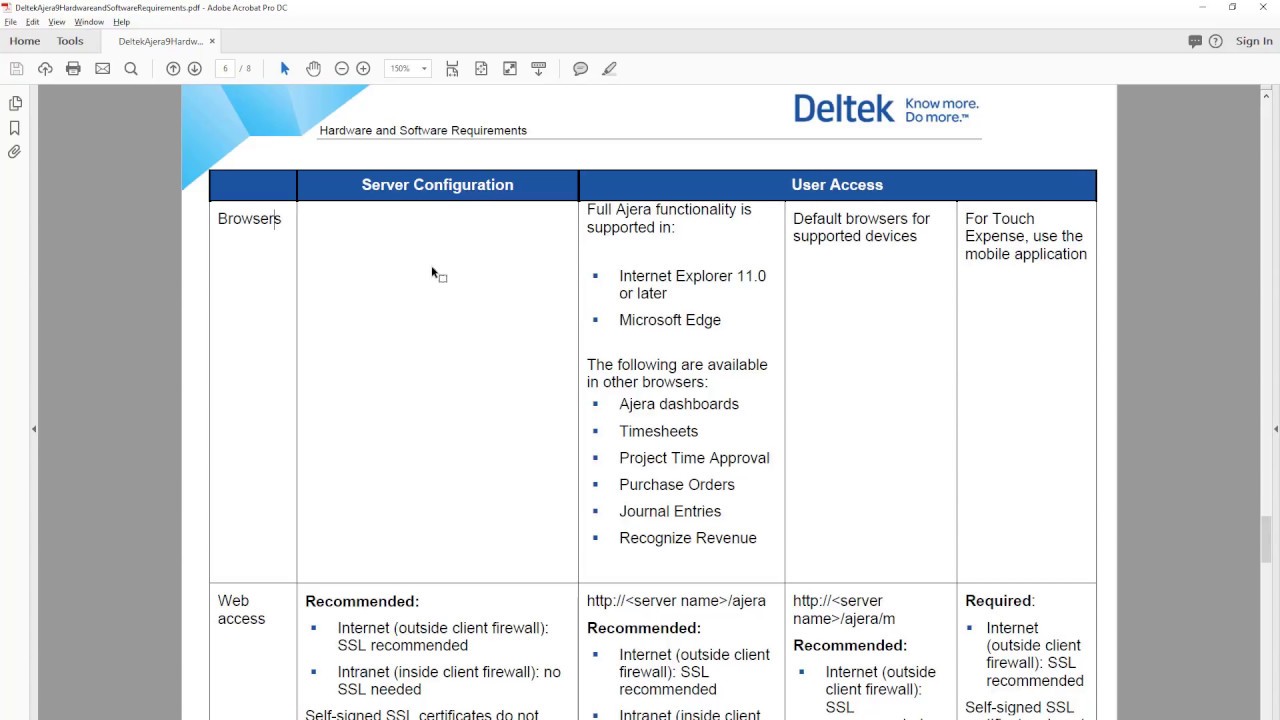The height and width of the screenshot is (720, 1280).
Task: Go to previous page arrow
Action: 173,69
